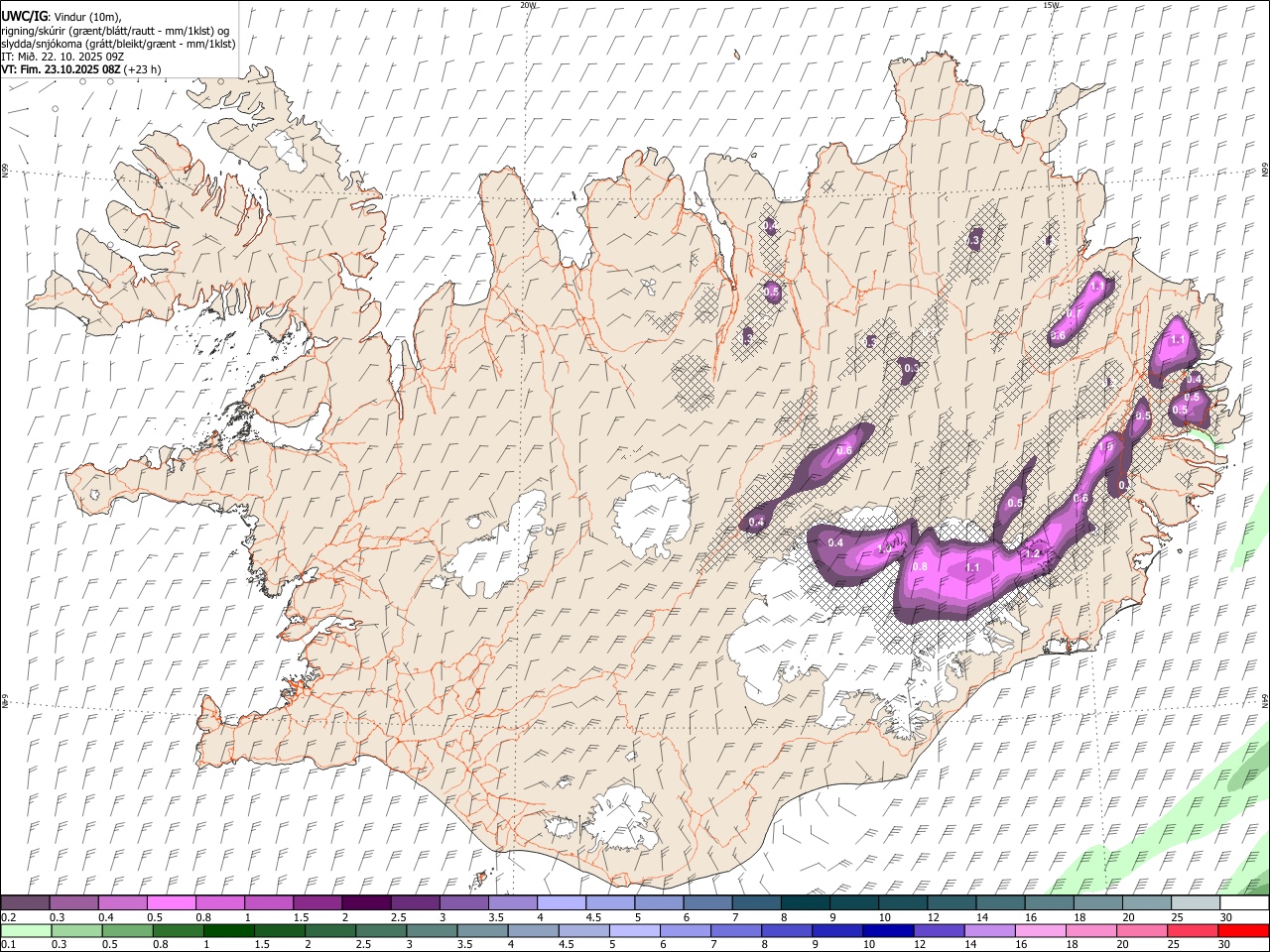The height and width of the screenshot is (952, 1270).
Task: Select the crimson 25 rain legend swatch
Action: point(1193,931)
